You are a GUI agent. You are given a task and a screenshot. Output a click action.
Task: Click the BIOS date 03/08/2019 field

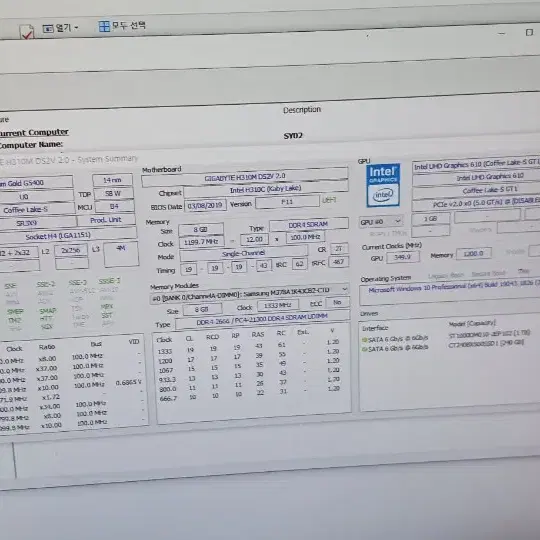click(x=205, y=206)
